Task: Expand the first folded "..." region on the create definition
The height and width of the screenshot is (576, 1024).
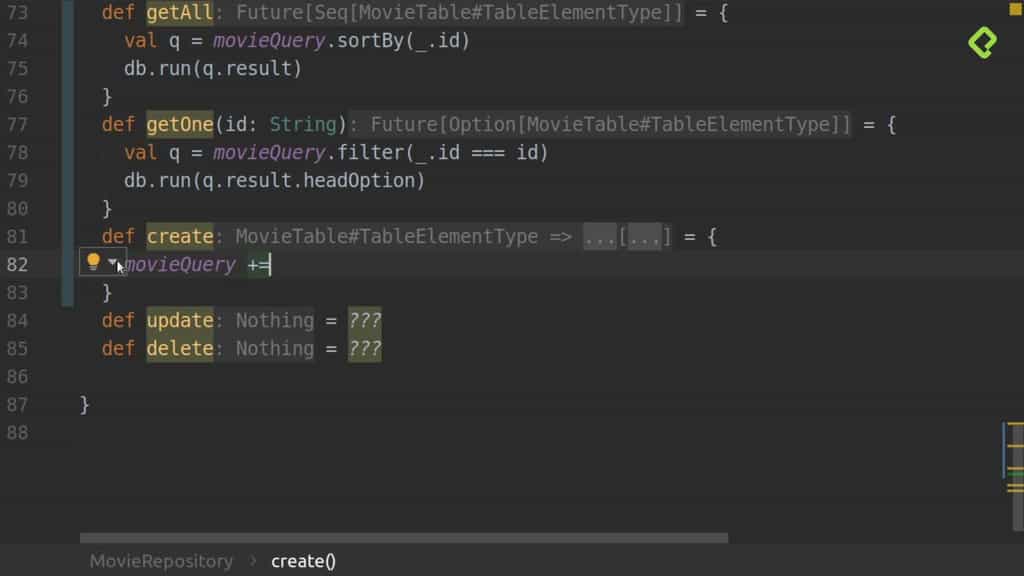Action: (x=599, y=236)
